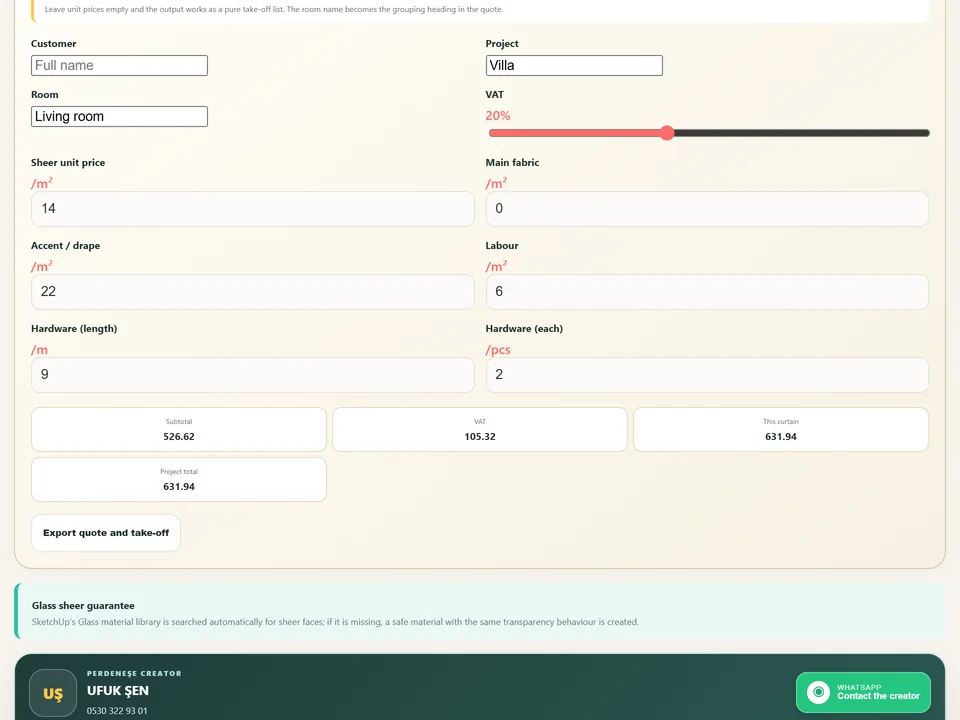Screen dimensions: 960x720
Task: Export quote and take-off
Action: click(x=106, y=533)
